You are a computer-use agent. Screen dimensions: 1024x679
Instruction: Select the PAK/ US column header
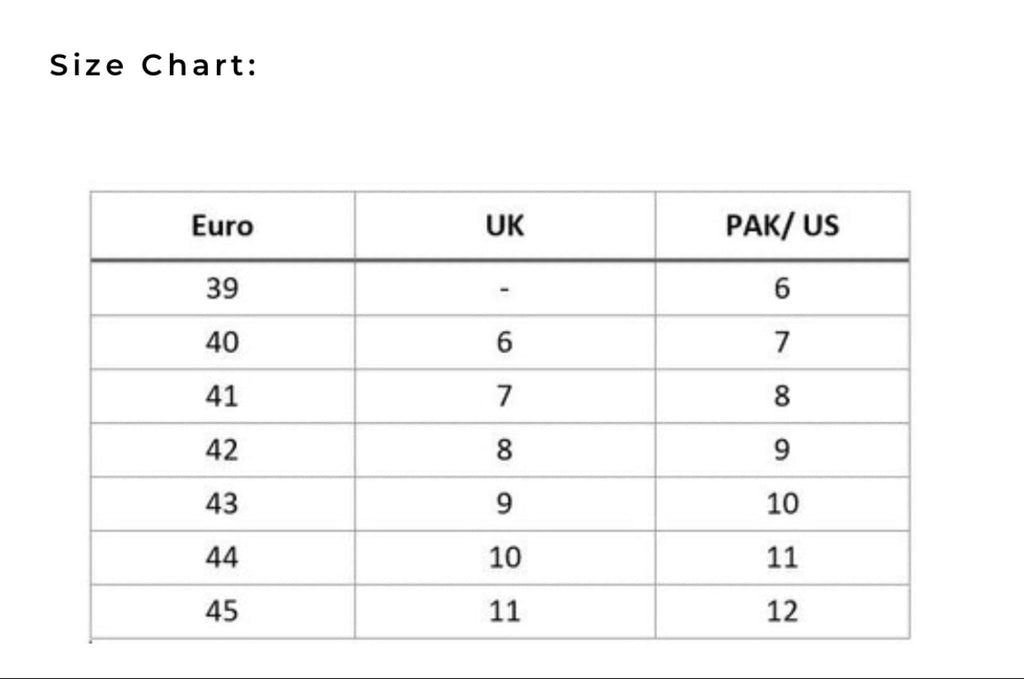point(782,226)
